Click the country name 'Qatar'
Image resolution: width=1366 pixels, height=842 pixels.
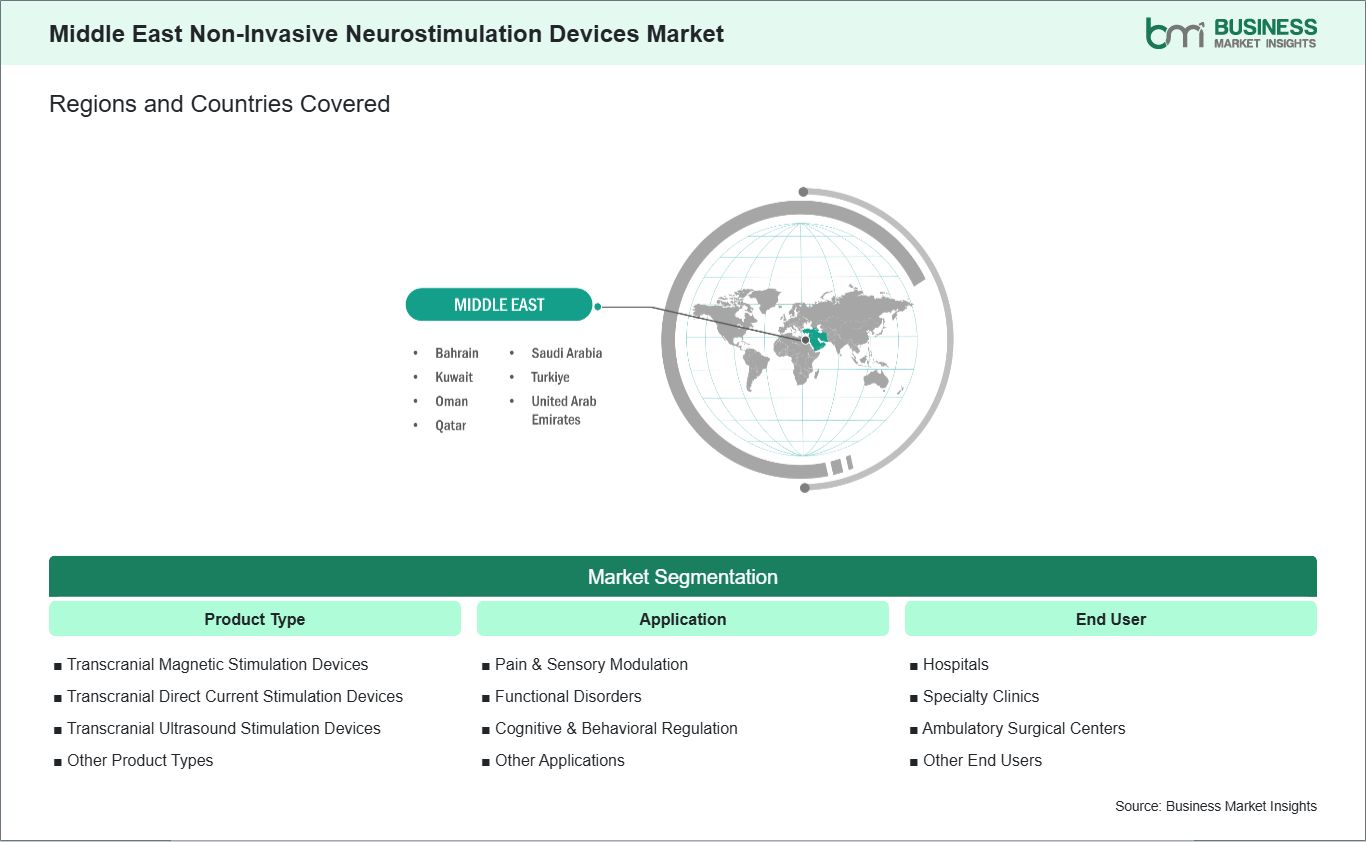(450, 425)
